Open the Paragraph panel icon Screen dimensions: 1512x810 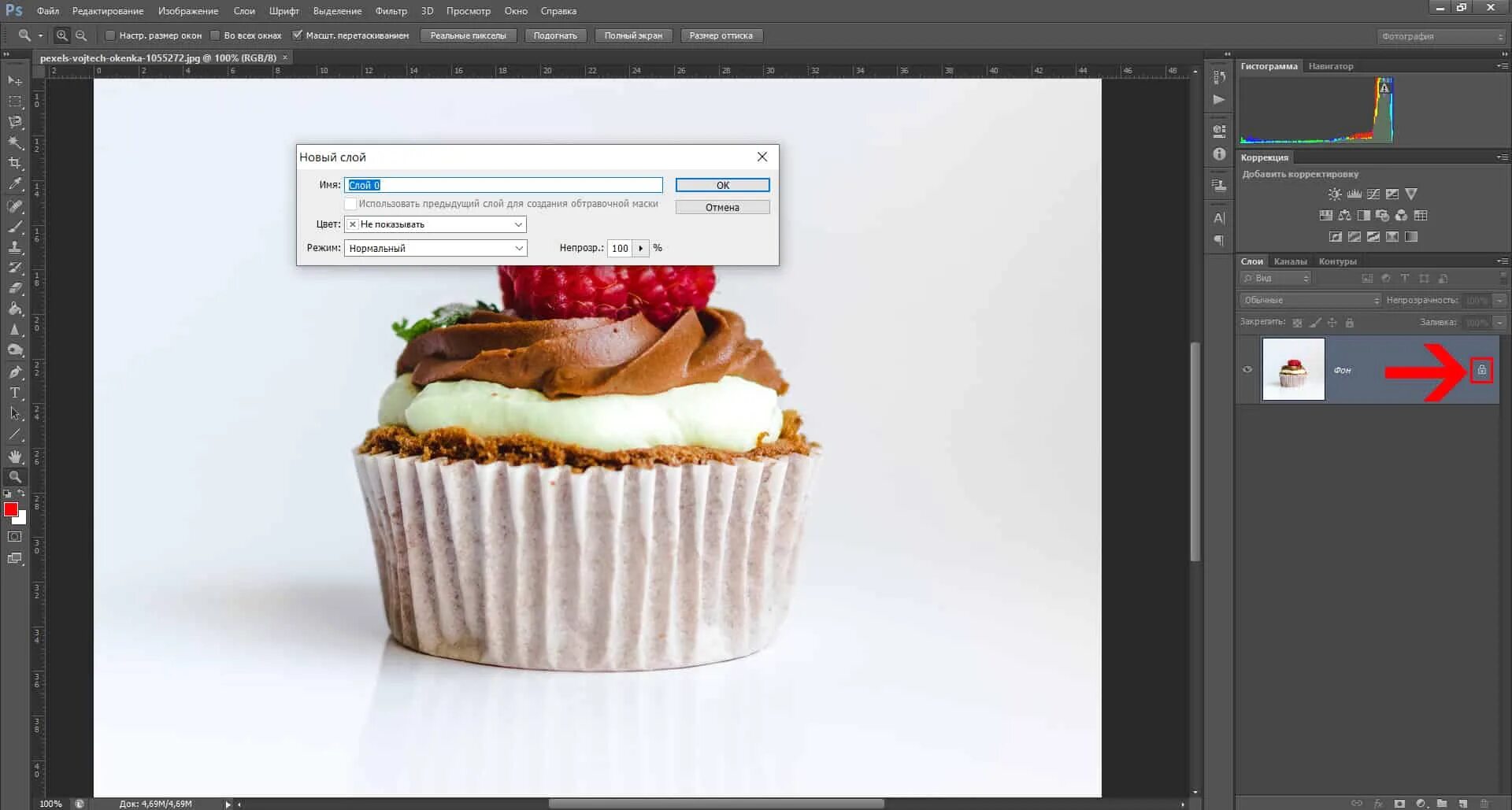click(1219, 240)
